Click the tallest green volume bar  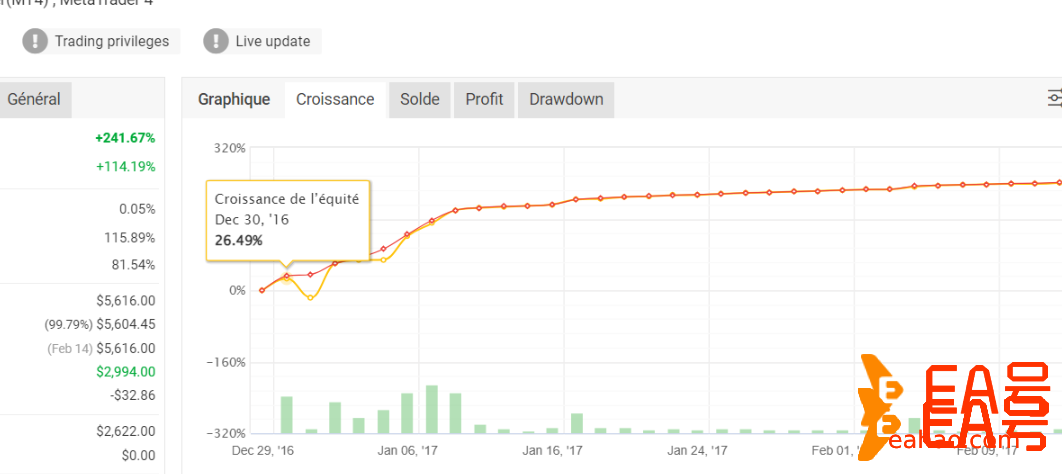click(x=432, y=409)
